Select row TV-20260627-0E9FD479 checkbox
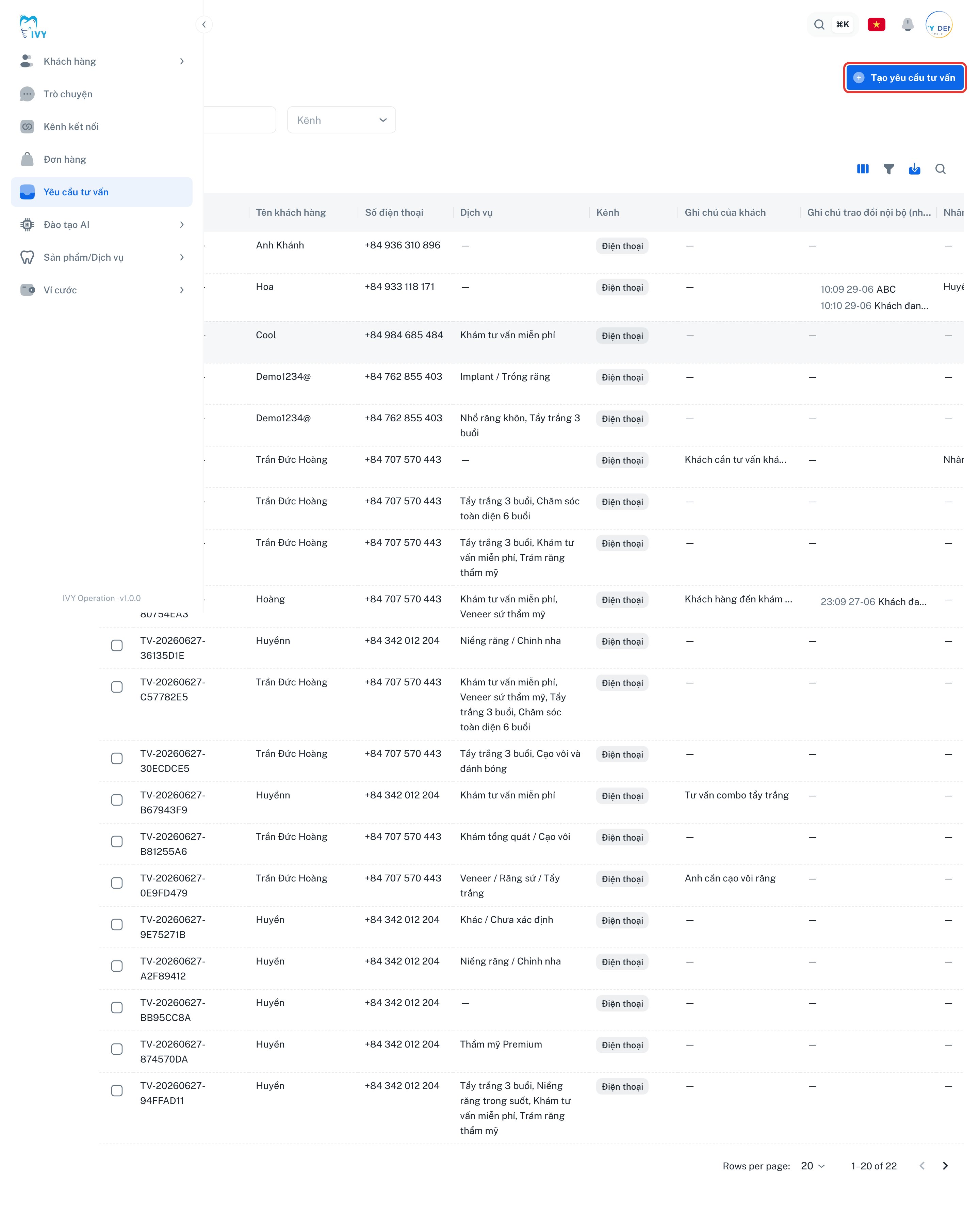The height and width of the screenshot is (1215, 980). pyautogui.click(x=117, y=883)
